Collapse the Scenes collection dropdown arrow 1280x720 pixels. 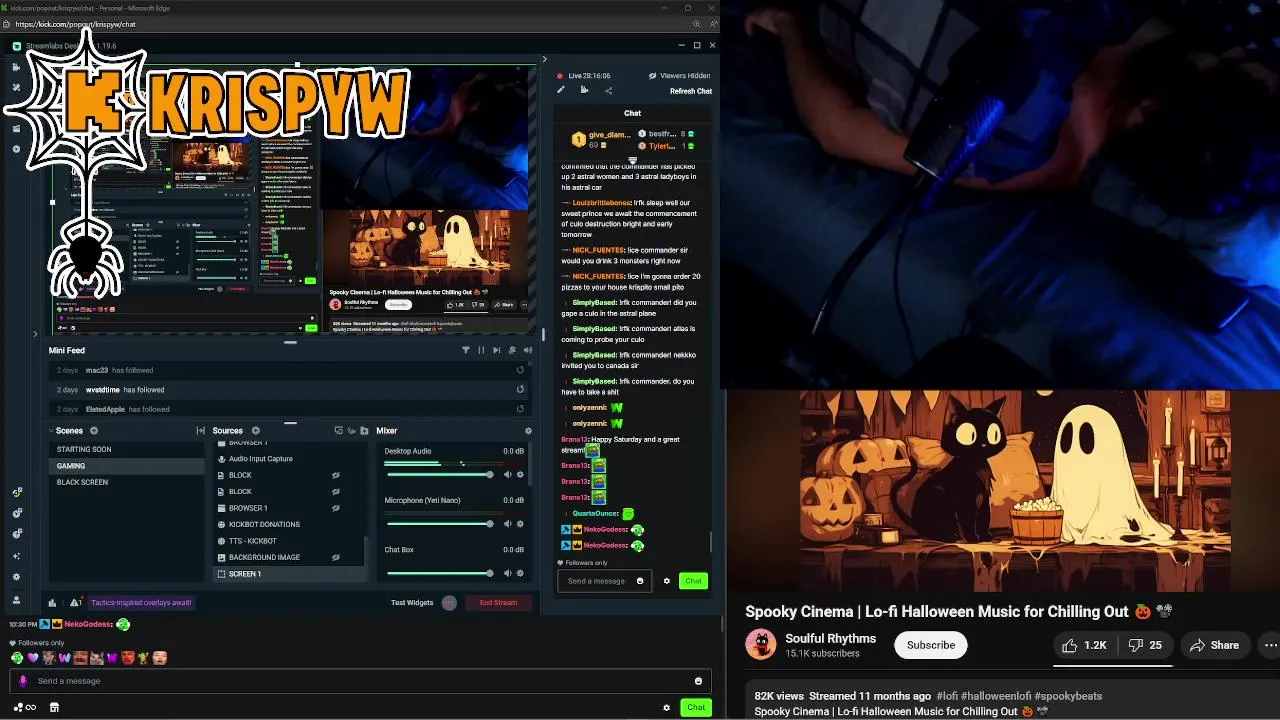[52, 431]
